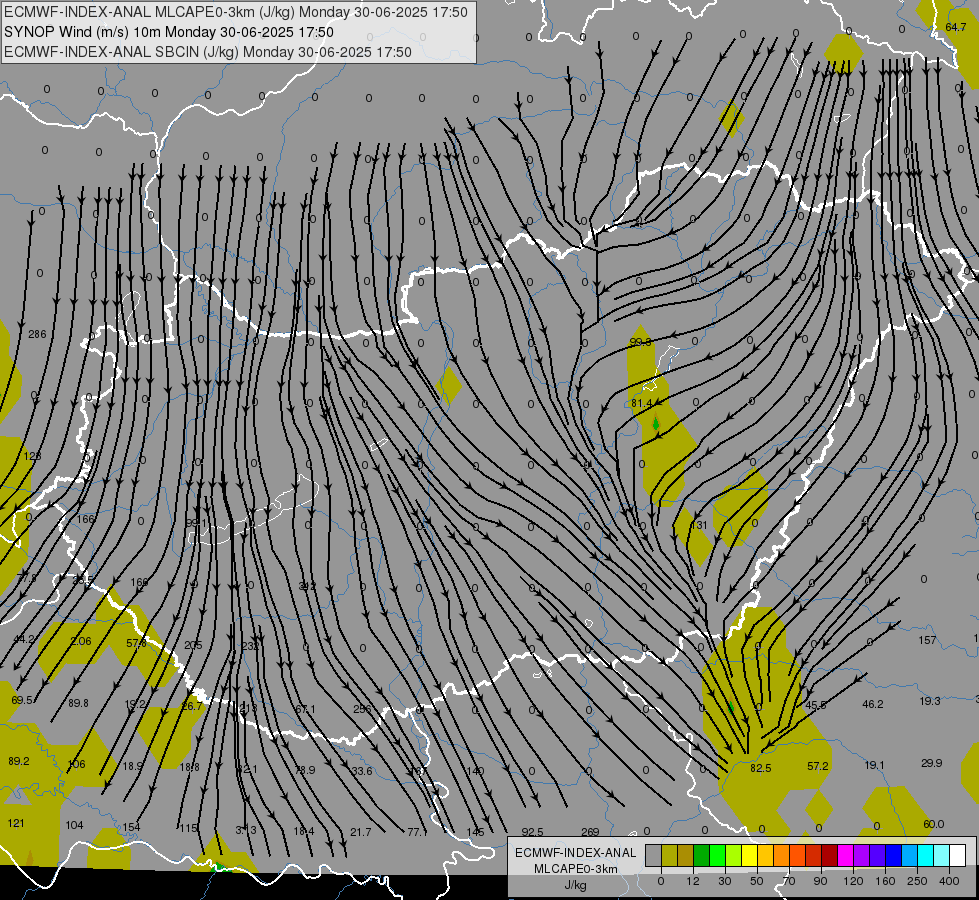
Task: Click the 269 value at the bottom
Action: pos(590,832)
